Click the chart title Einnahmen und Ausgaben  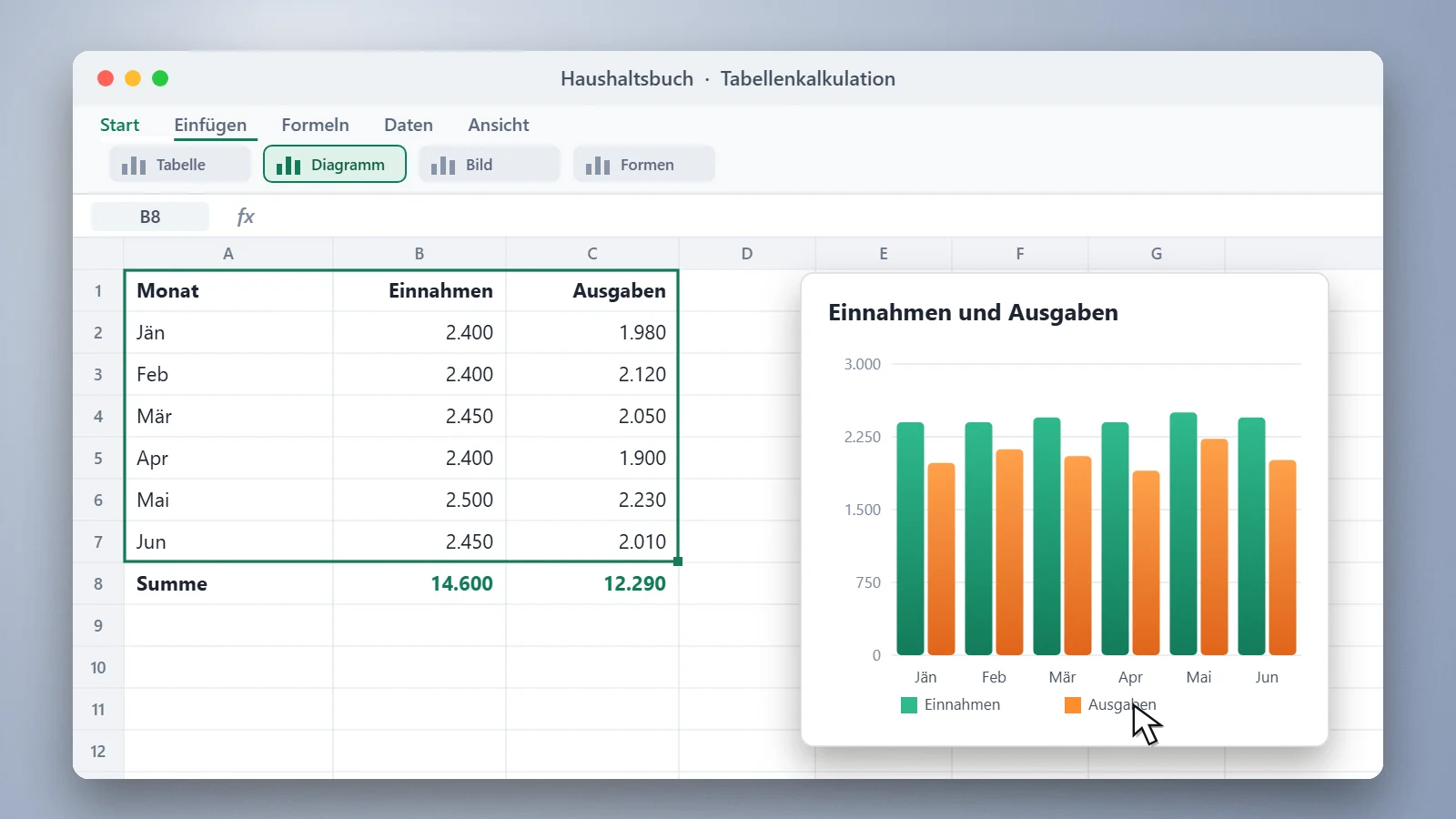point(973,313)
